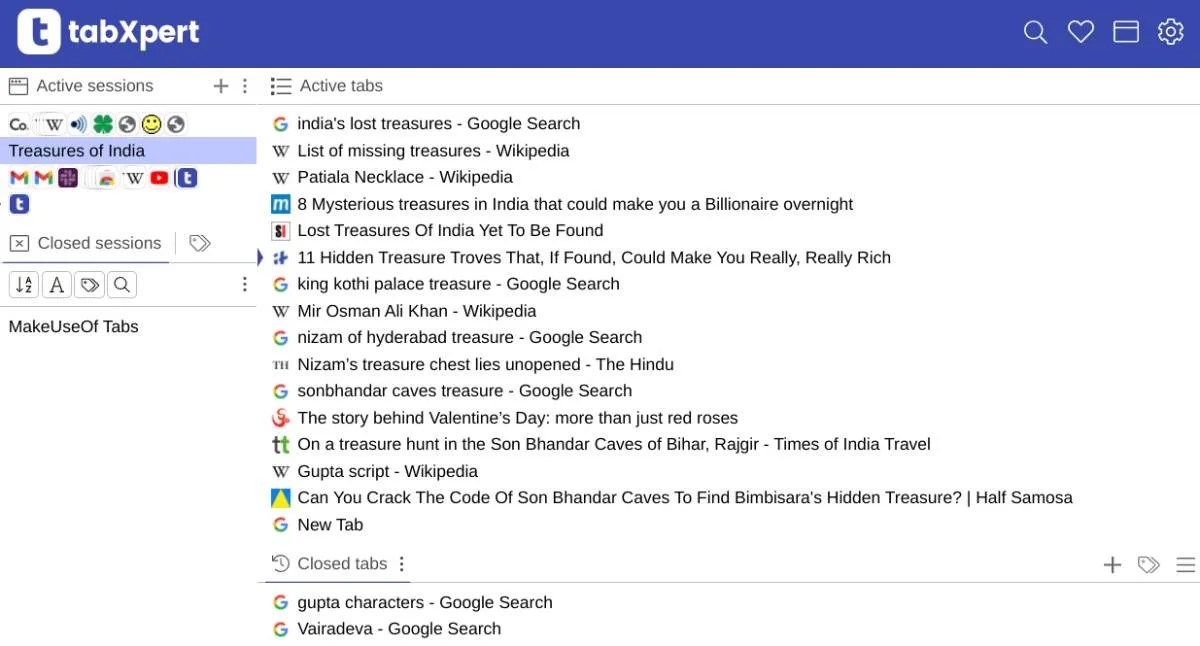Viewport: 1200px width, 646px height.
Task: Select the A-Z sort icon below Closed sessions
Action: 24,284
